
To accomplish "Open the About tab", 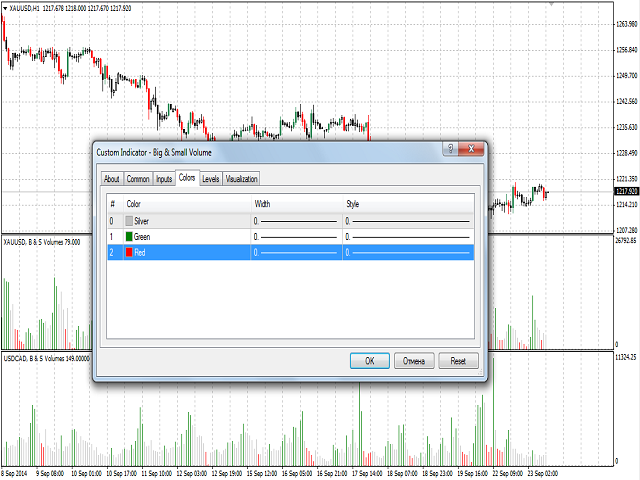I will point(111,179).
